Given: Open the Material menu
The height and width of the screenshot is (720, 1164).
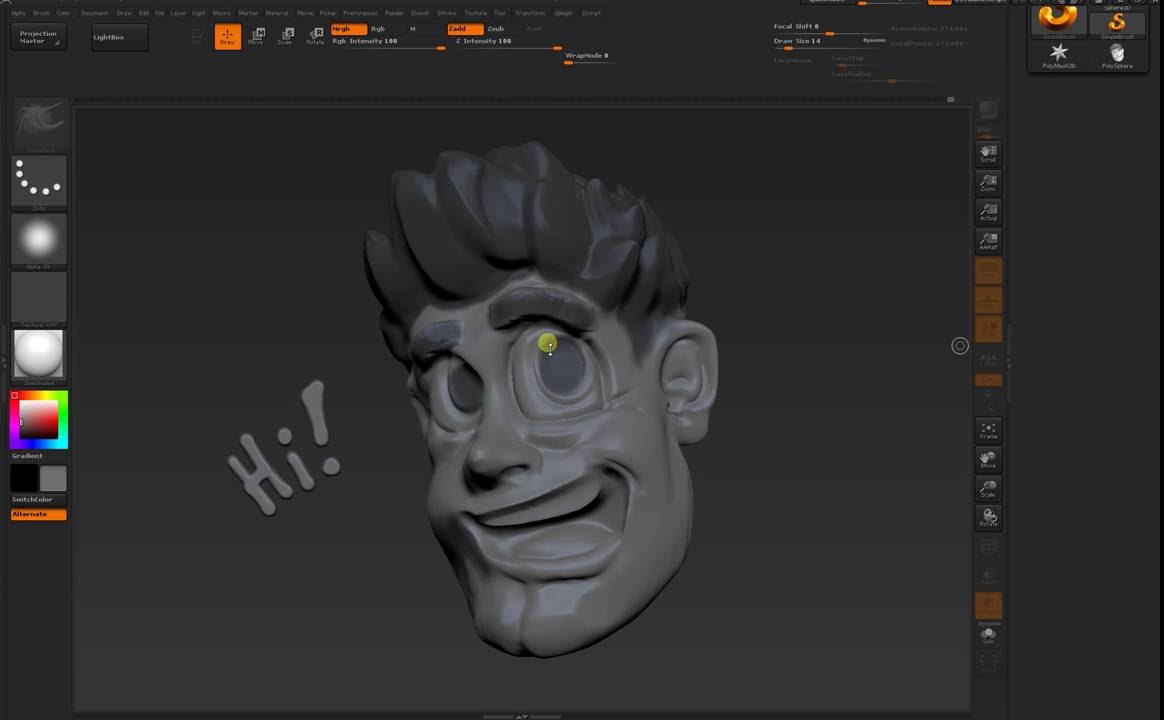Looking at the screenshot, I should pos(277,13).
